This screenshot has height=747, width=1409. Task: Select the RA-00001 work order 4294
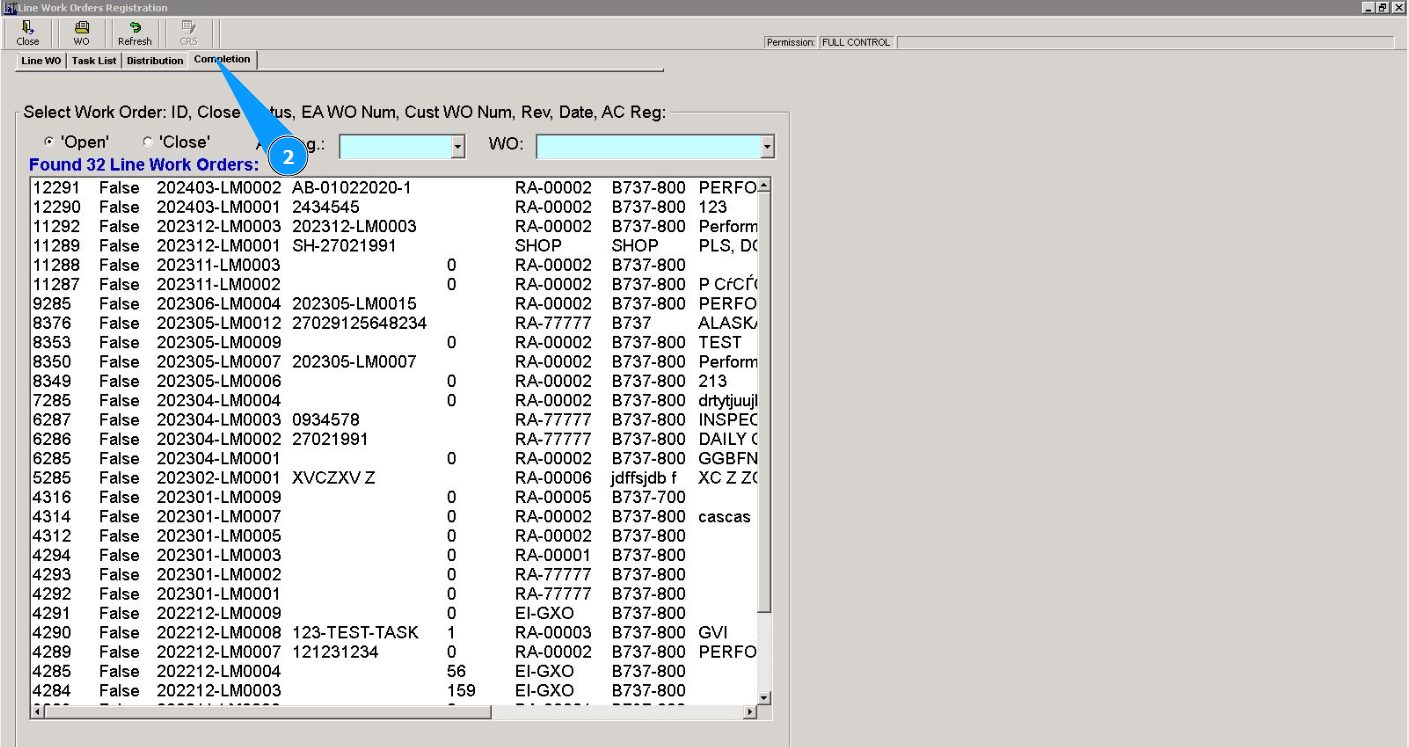[394, 555]
